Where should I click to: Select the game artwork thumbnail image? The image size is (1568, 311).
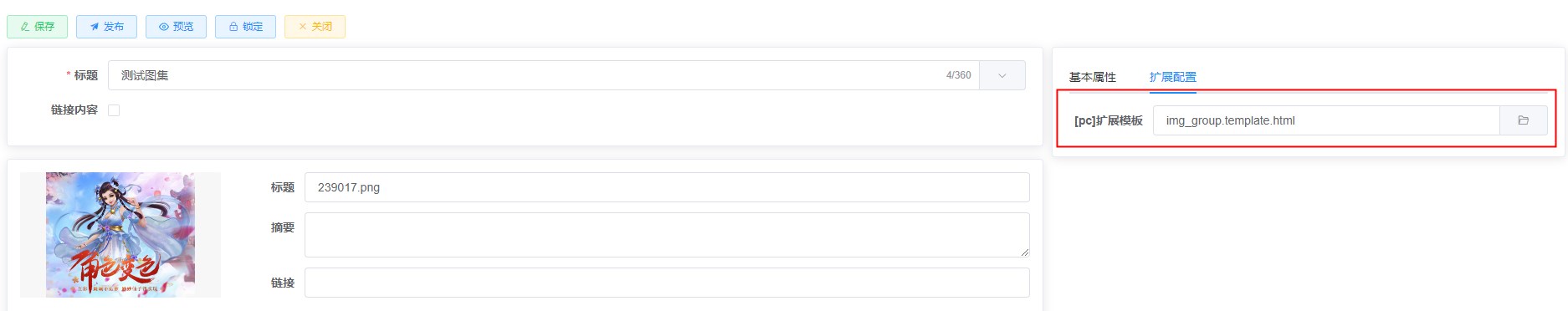120,235
